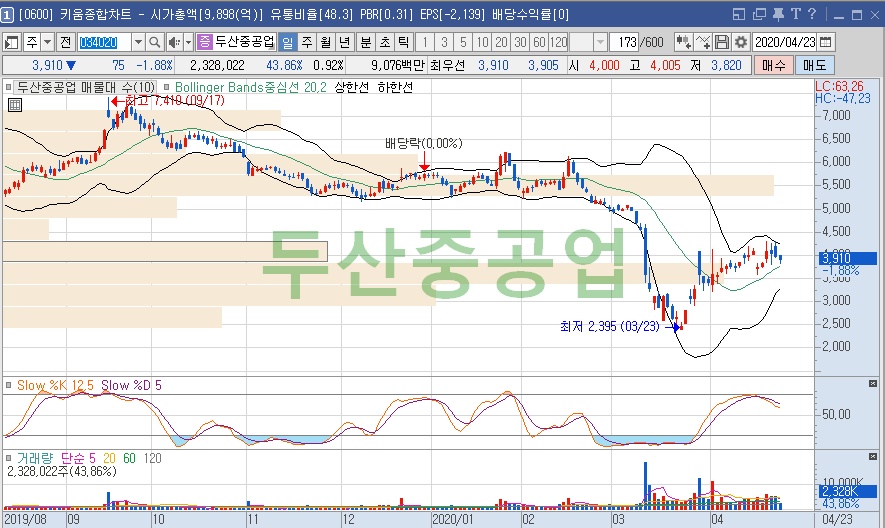Select 초 second chart period
Screen dimensions: 885x528
(x=385, y=42)
